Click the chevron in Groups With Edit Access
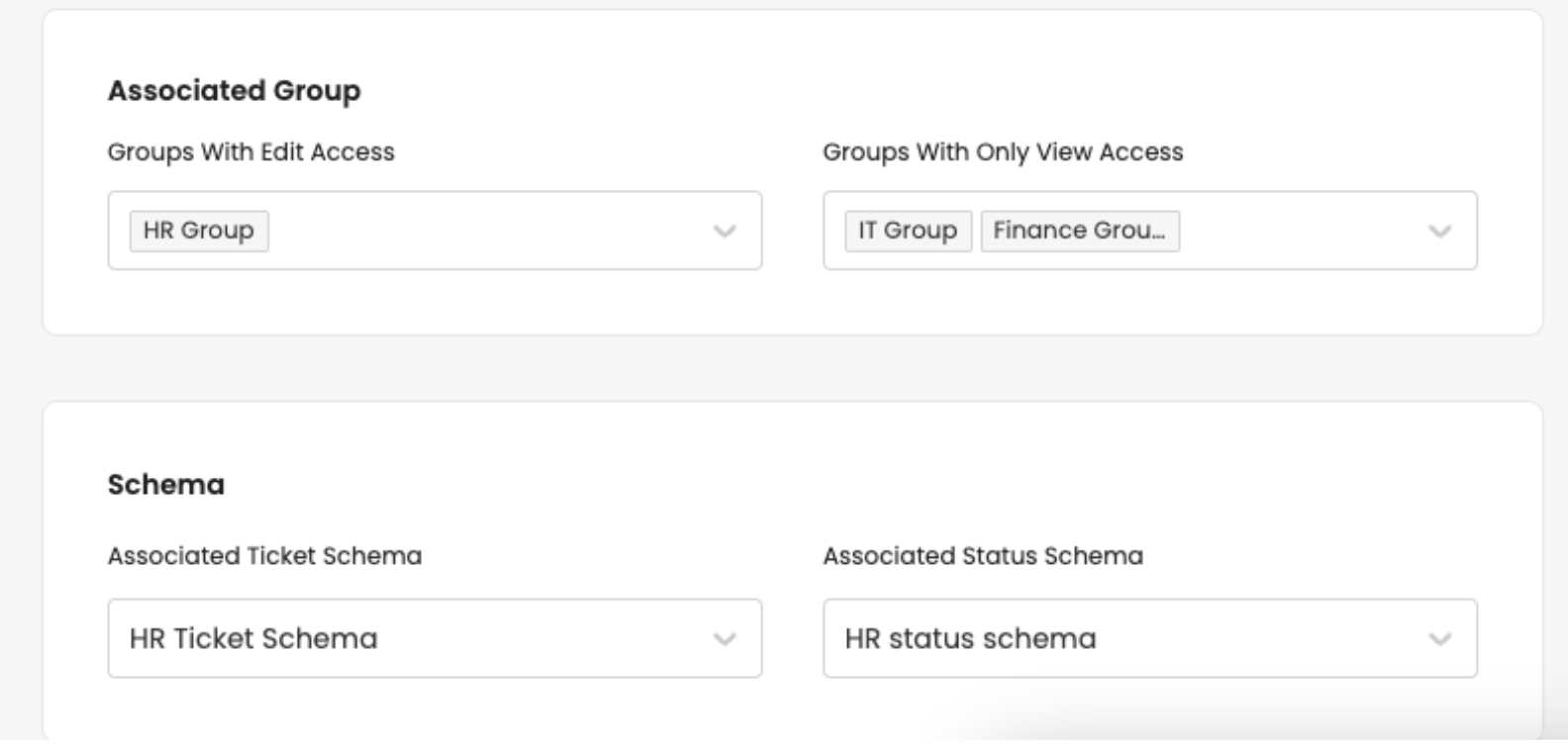The height and width of the screenshot is (750, 1568). tap(725, 232)
